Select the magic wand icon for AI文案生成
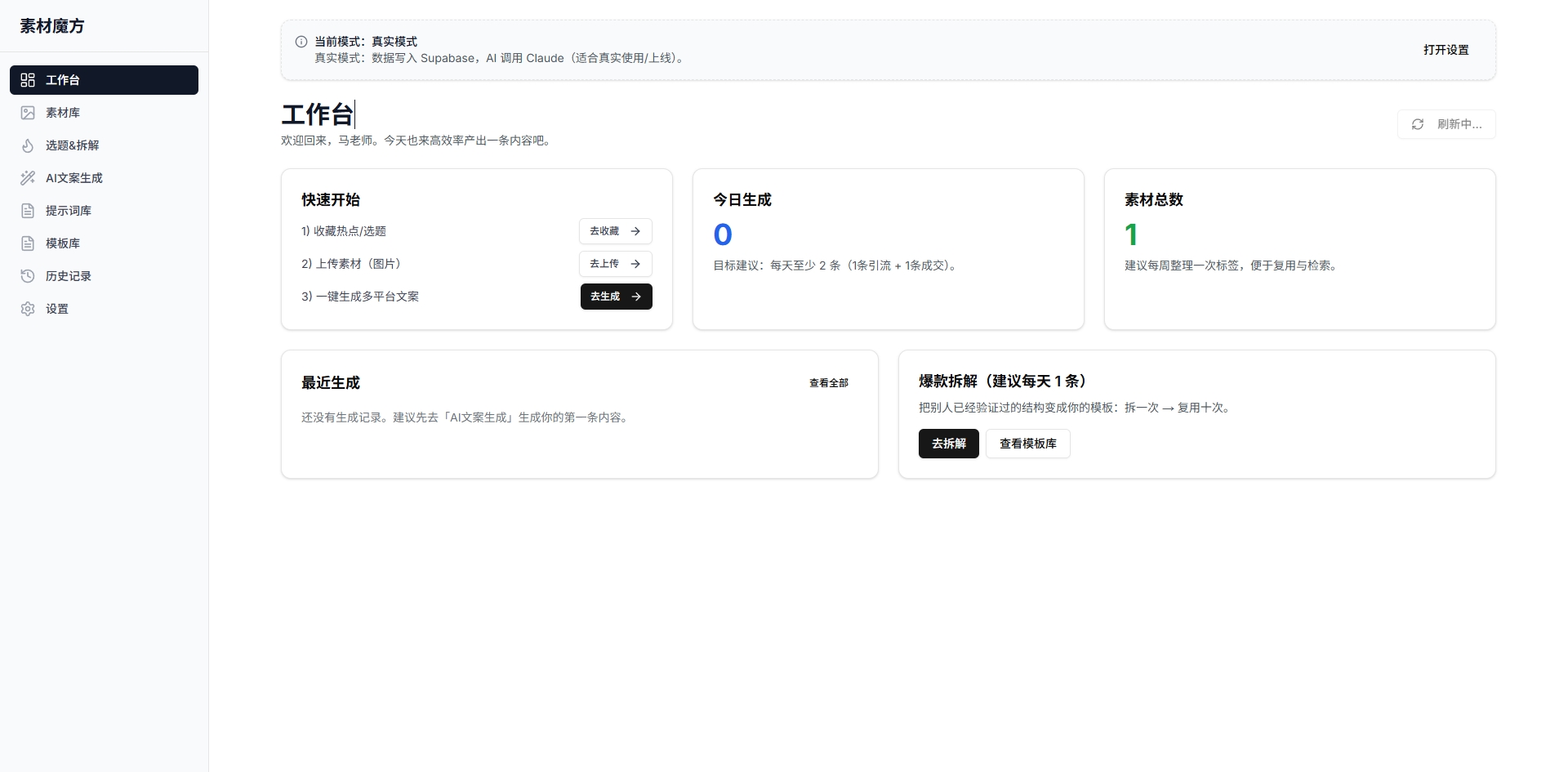This screenshot has width=1568, height=772. coord(28,178)
